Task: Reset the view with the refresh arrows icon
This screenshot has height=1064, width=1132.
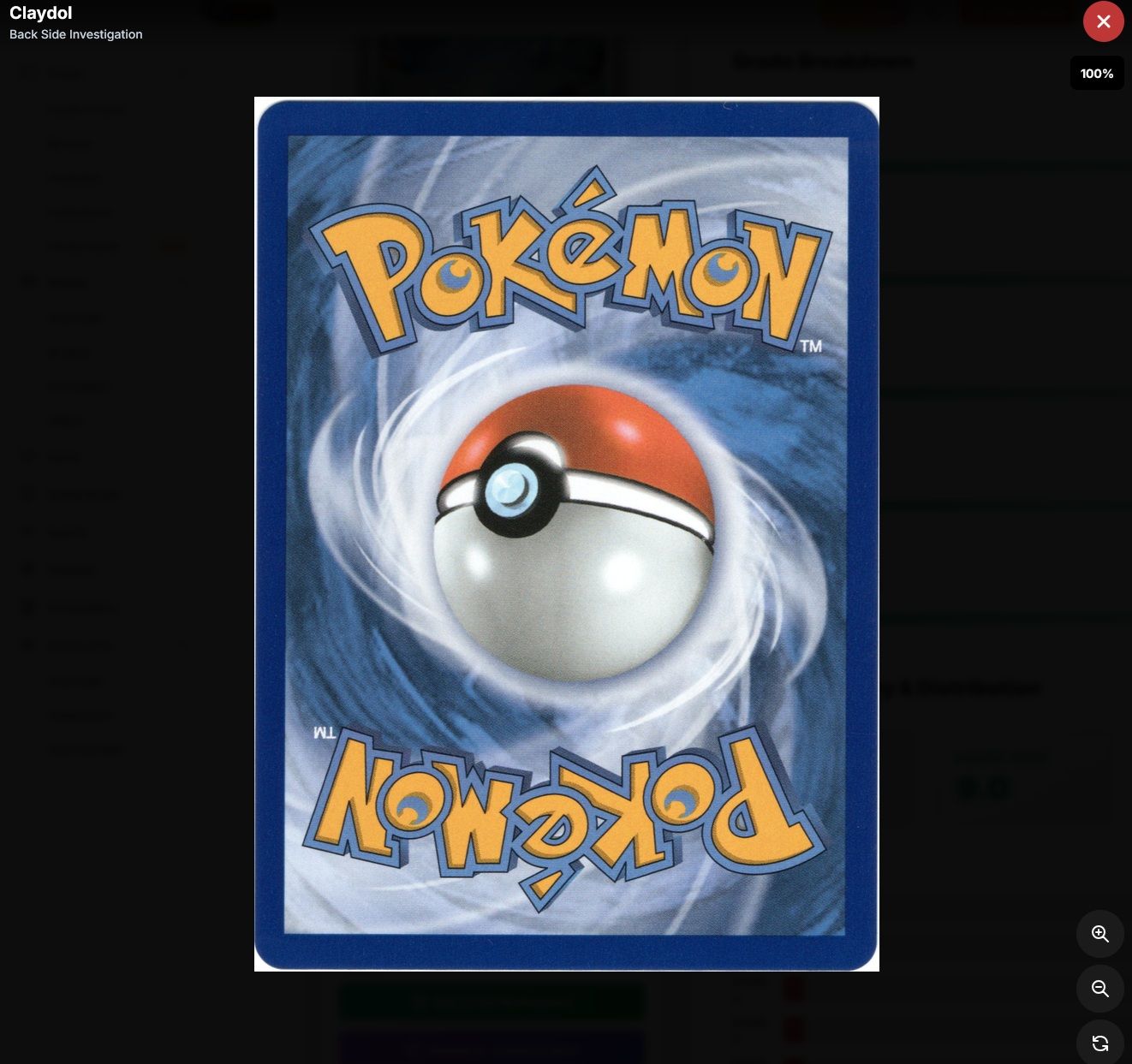Action: (1099, 1043)
